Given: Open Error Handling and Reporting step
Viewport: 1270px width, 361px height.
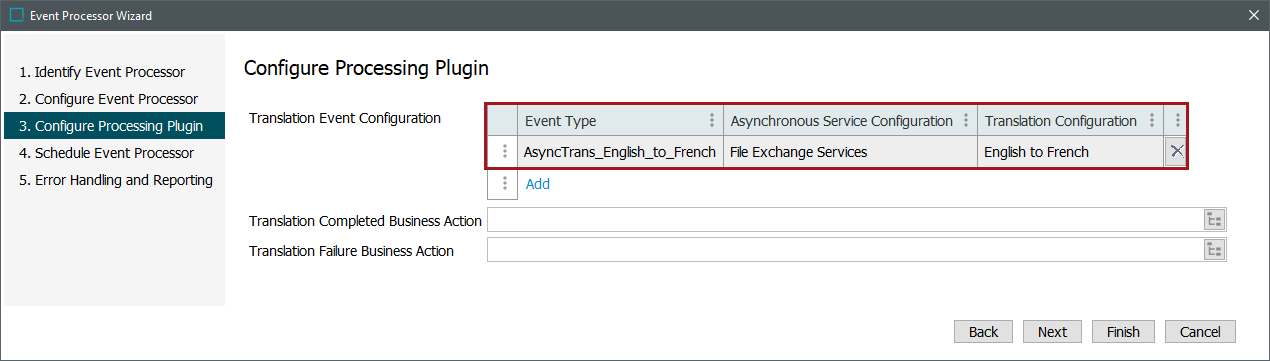Looking at the screenshot, I should 116,180.
